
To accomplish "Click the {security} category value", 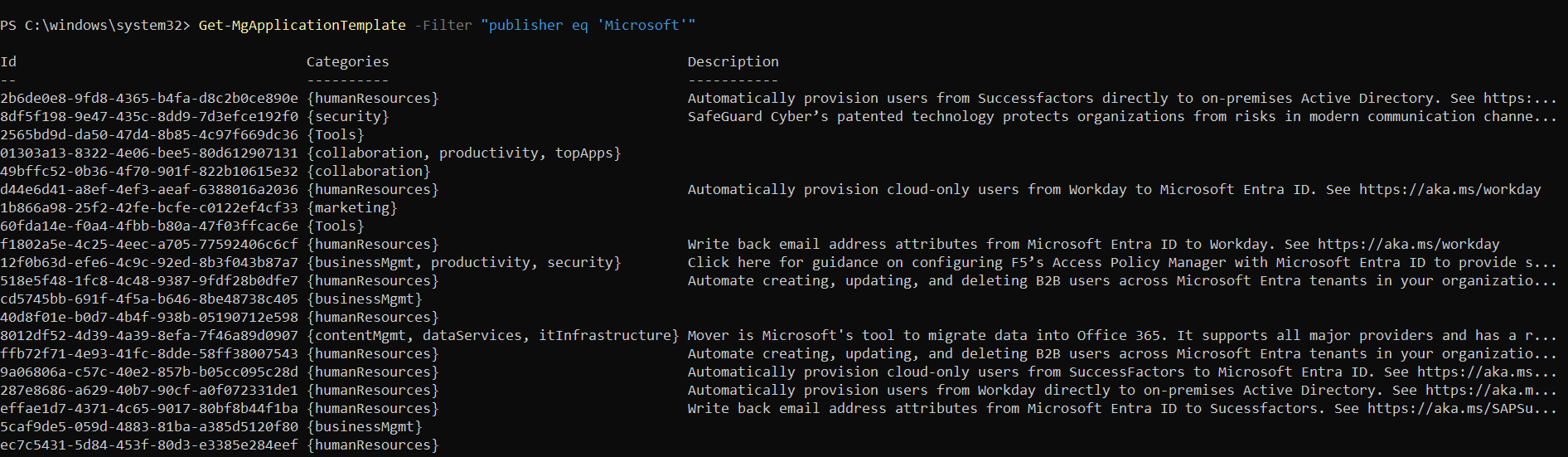I will [347, 116].
